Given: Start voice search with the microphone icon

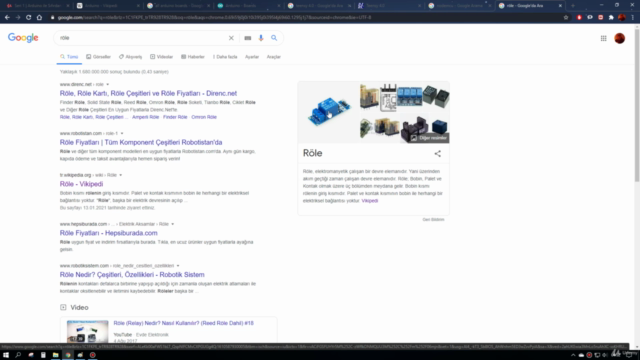Looking at the screenshot, I should [x=261, y=38].
